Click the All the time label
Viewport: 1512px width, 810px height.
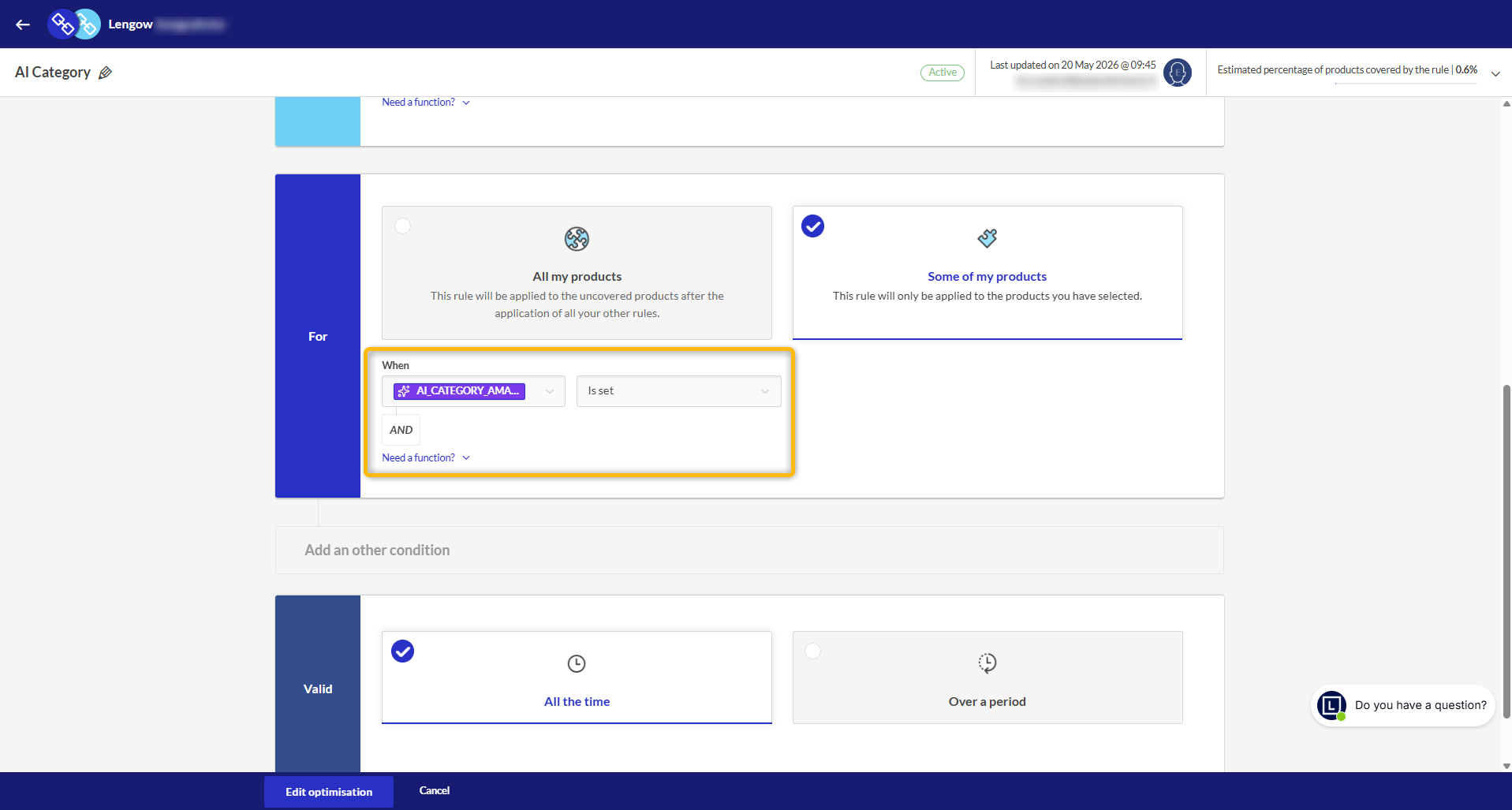577,702
